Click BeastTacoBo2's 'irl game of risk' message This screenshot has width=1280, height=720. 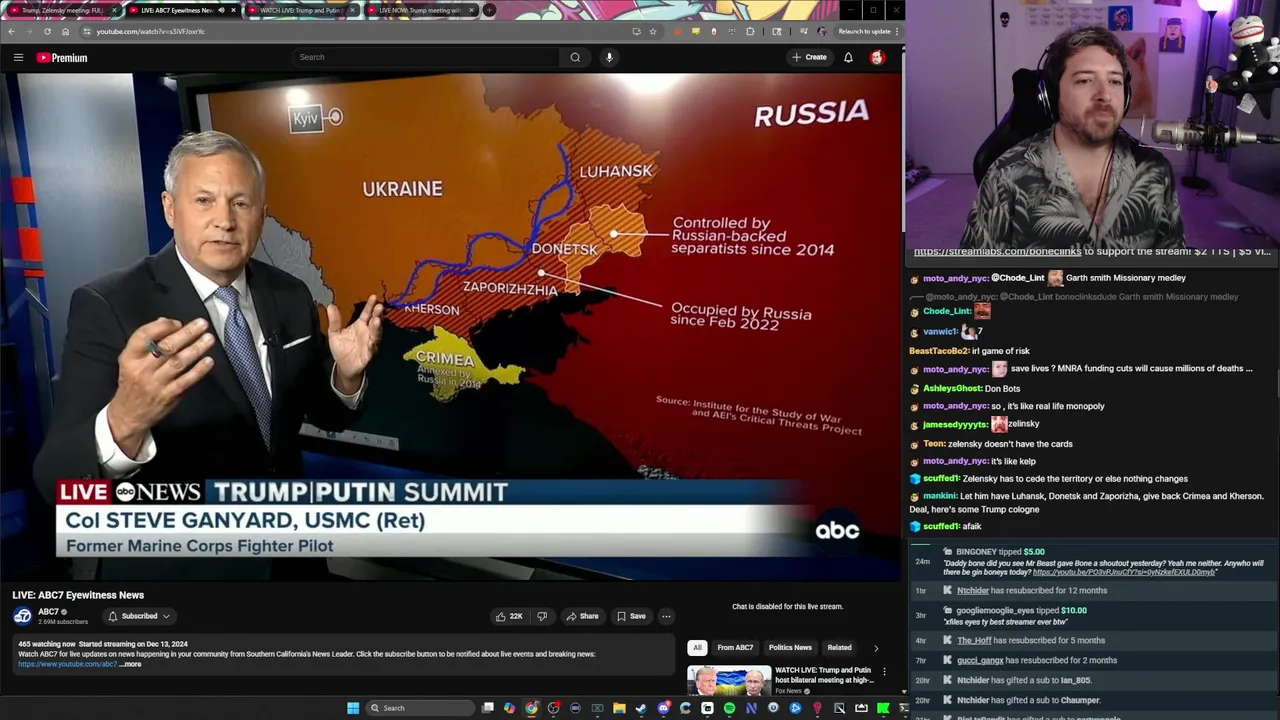969,351
